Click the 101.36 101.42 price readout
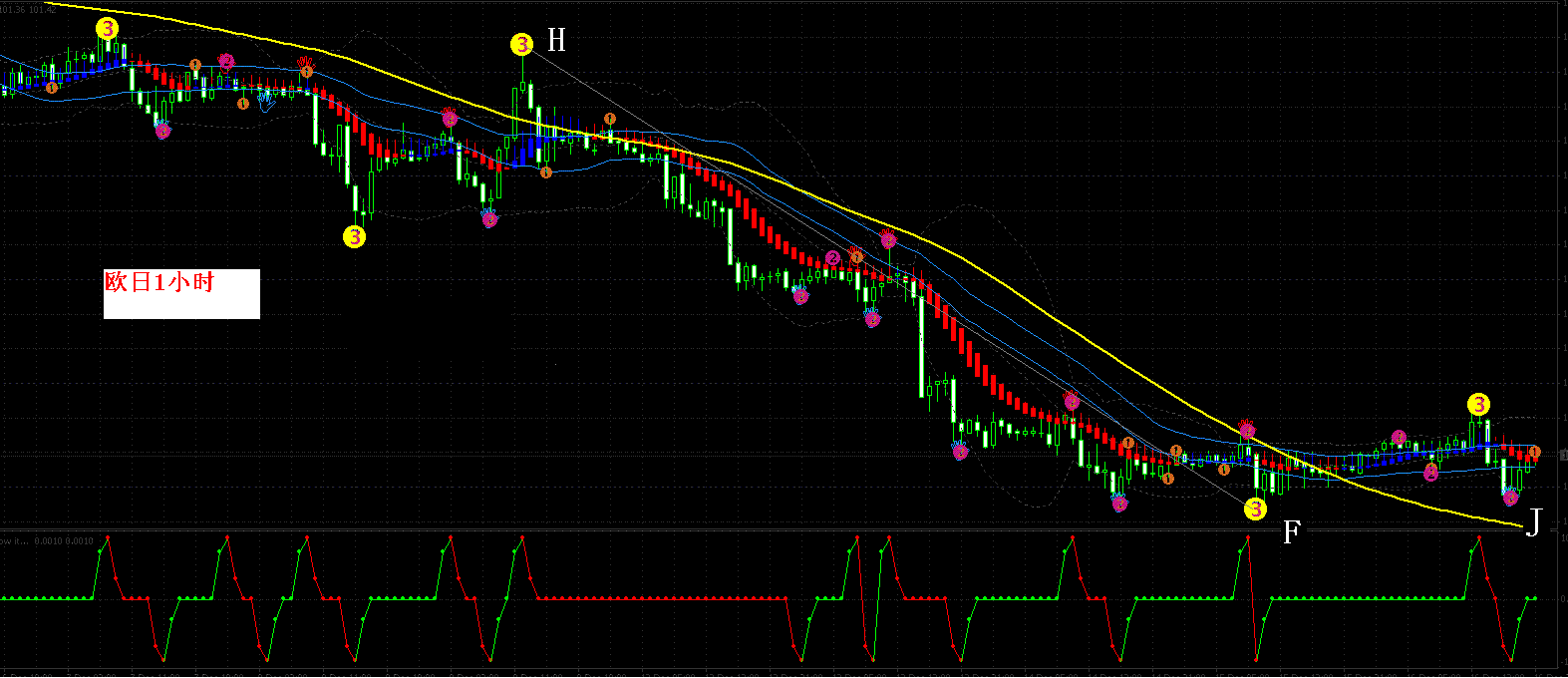Image resolution: width=1568 pixels, height=678 pixels. (x=27, y=10)
